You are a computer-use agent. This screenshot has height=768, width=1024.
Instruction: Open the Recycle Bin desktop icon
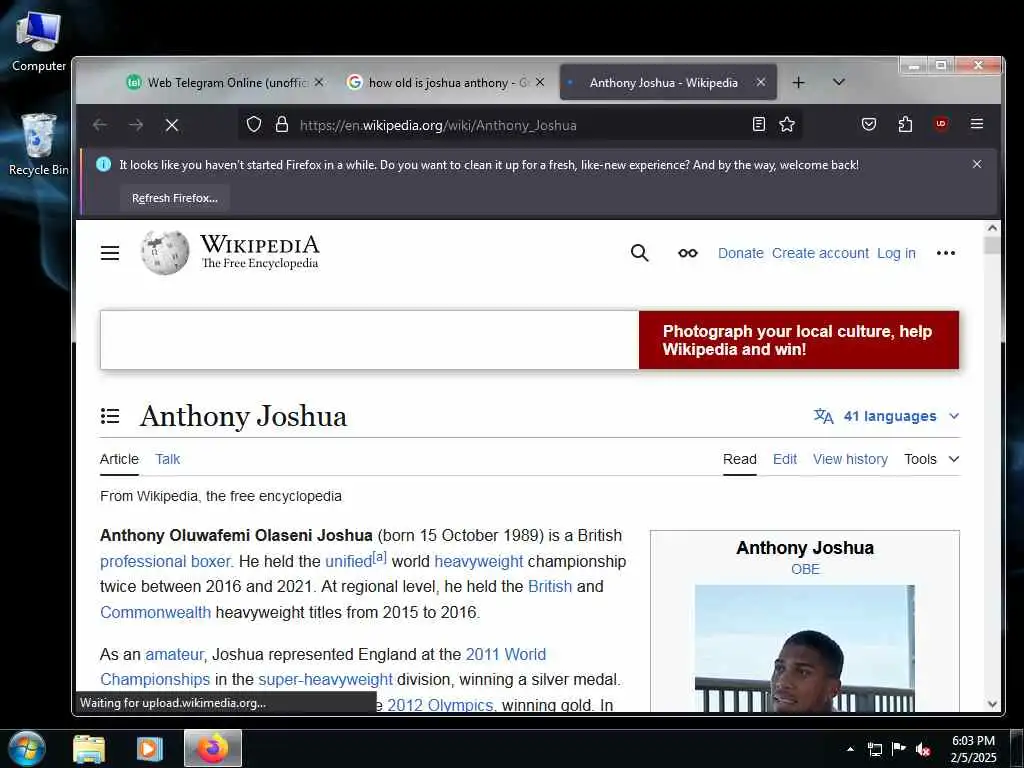click(x=39, y=144)
